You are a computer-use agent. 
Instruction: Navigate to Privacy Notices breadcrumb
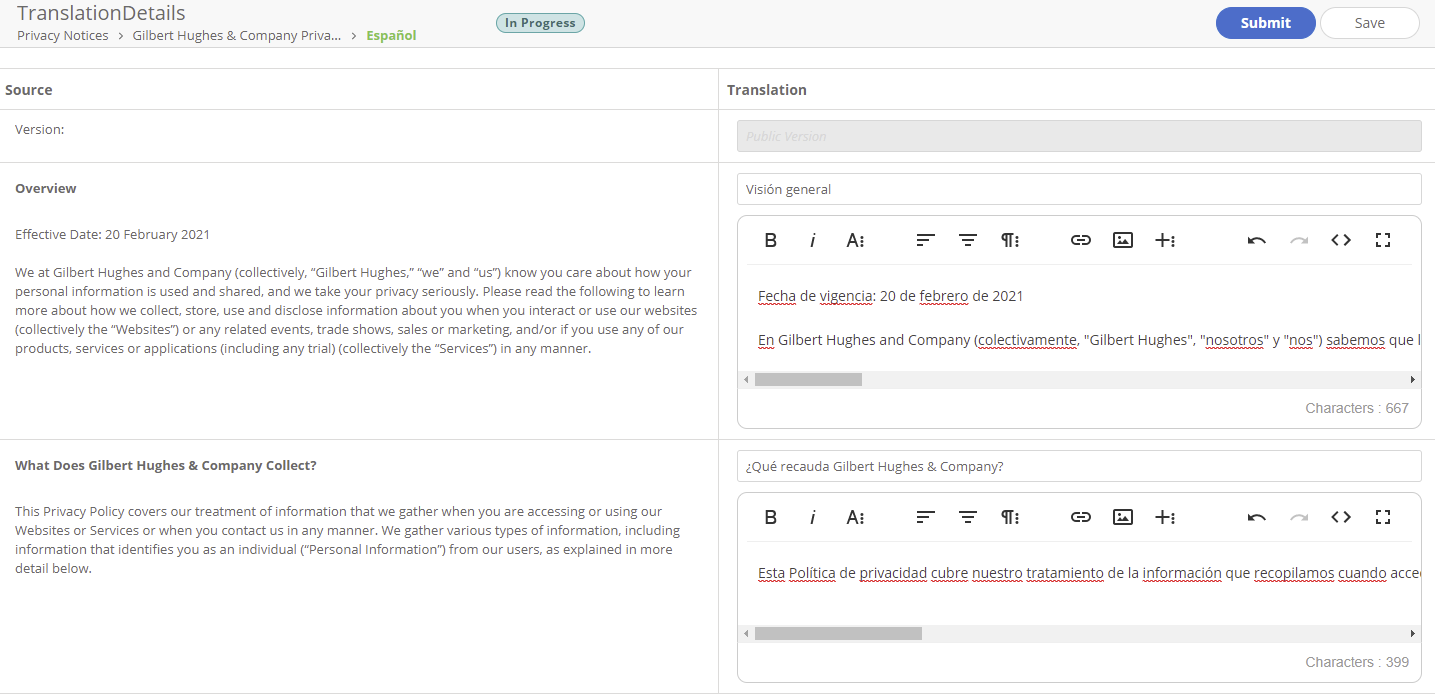(62, 35)
